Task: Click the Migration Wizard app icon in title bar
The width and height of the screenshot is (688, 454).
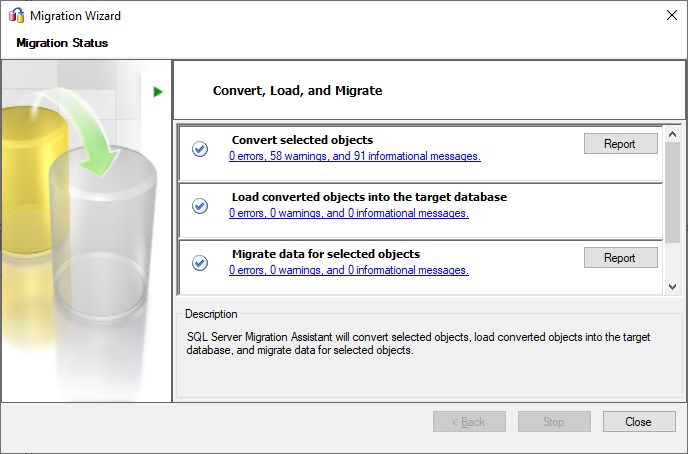Action: tap(16, 15)
